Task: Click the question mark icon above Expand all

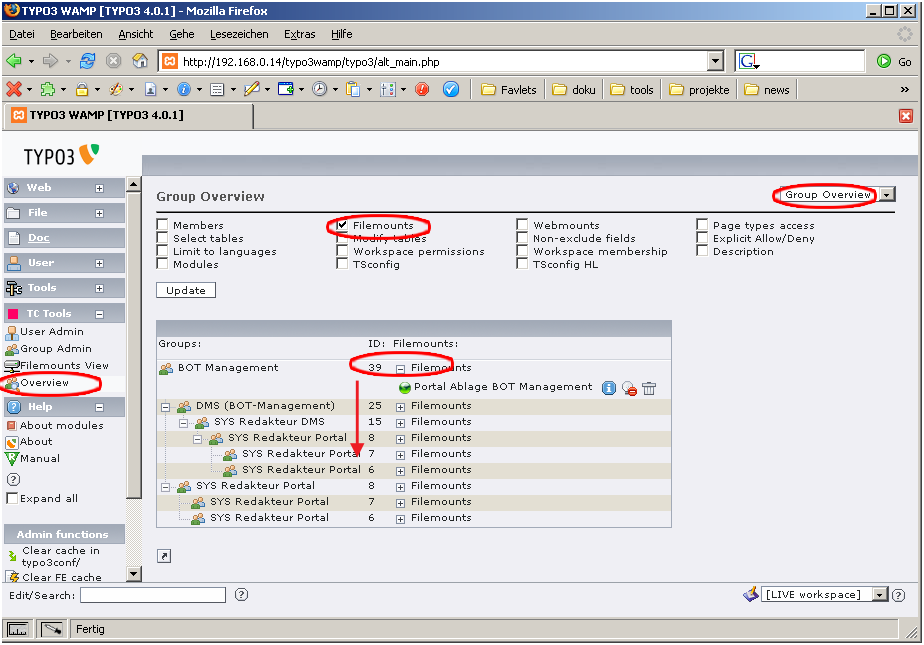Action: (13, 479)
